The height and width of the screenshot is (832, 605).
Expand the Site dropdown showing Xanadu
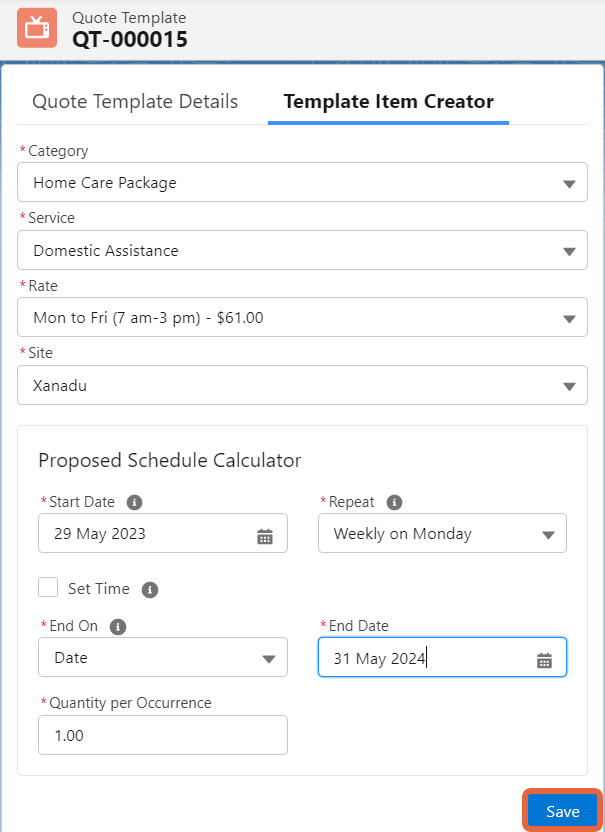pos(302,385)
